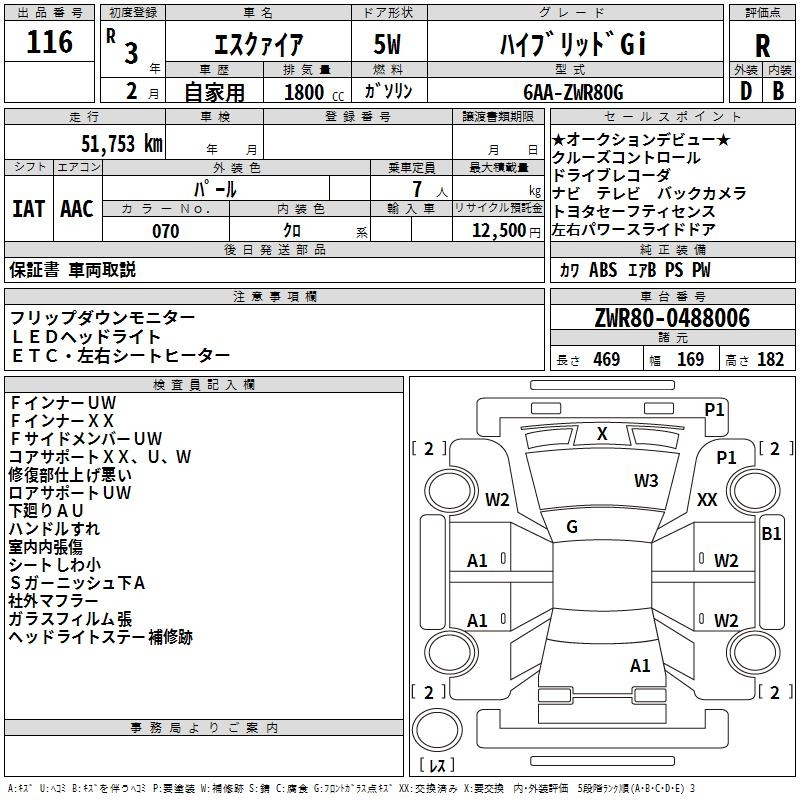This screenshot has width=800, height=800.
Task: Click the XX mark on the diagram
Action: click(707, 499)
